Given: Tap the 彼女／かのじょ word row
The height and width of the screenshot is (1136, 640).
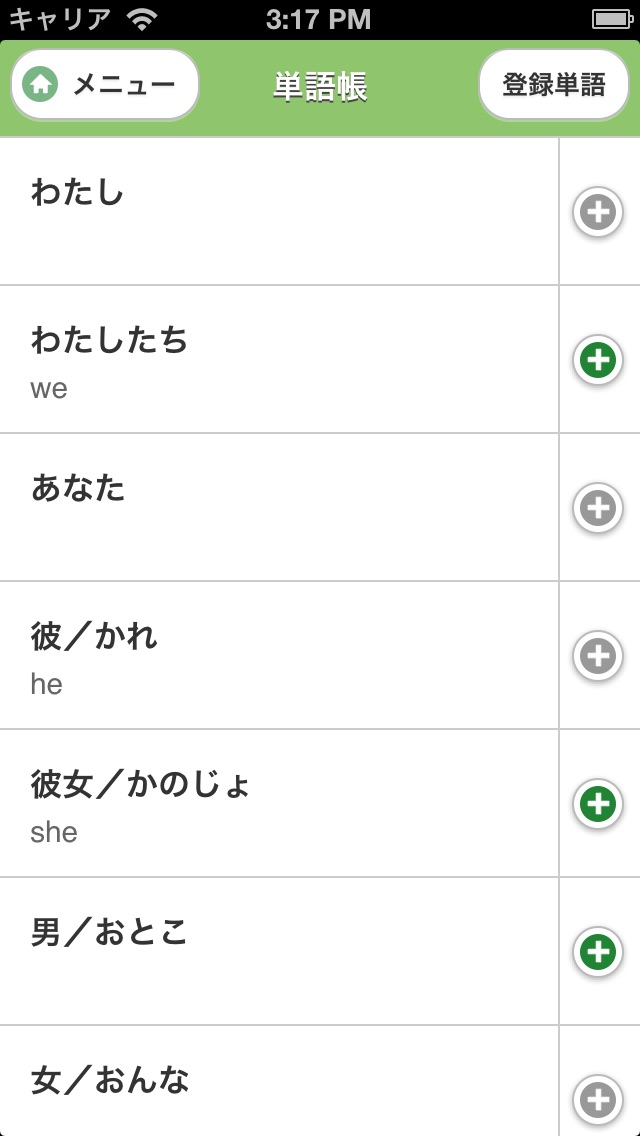Looking at the screenshot, I should (278, 804).
